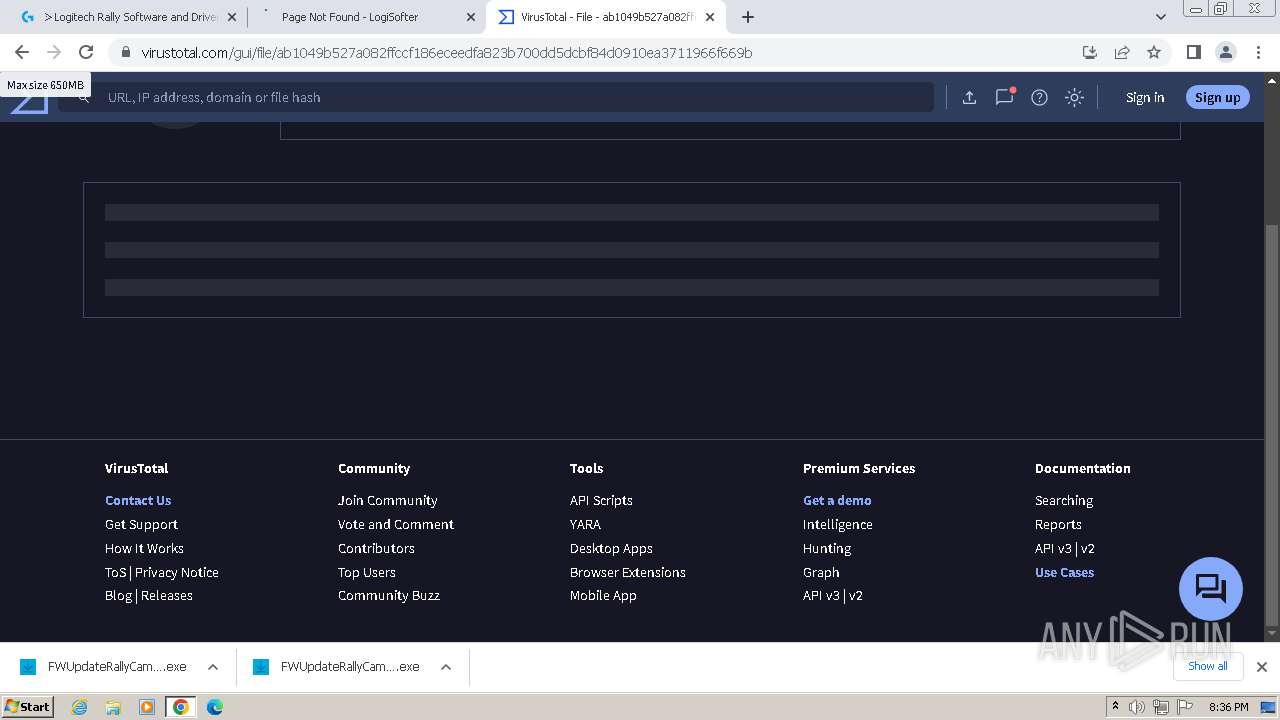
Task: Click the Sign in link
Action: coord(1145,97)
